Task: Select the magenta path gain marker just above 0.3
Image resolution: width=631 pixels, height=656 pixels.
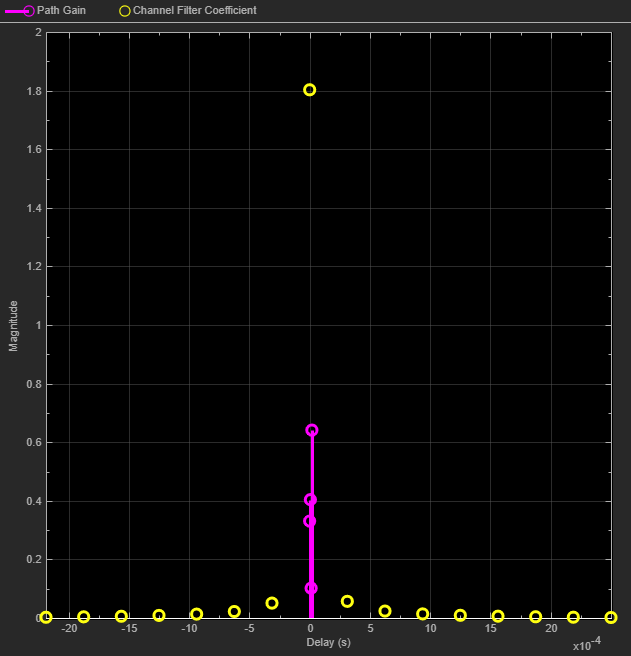Action: pos(310,521)
